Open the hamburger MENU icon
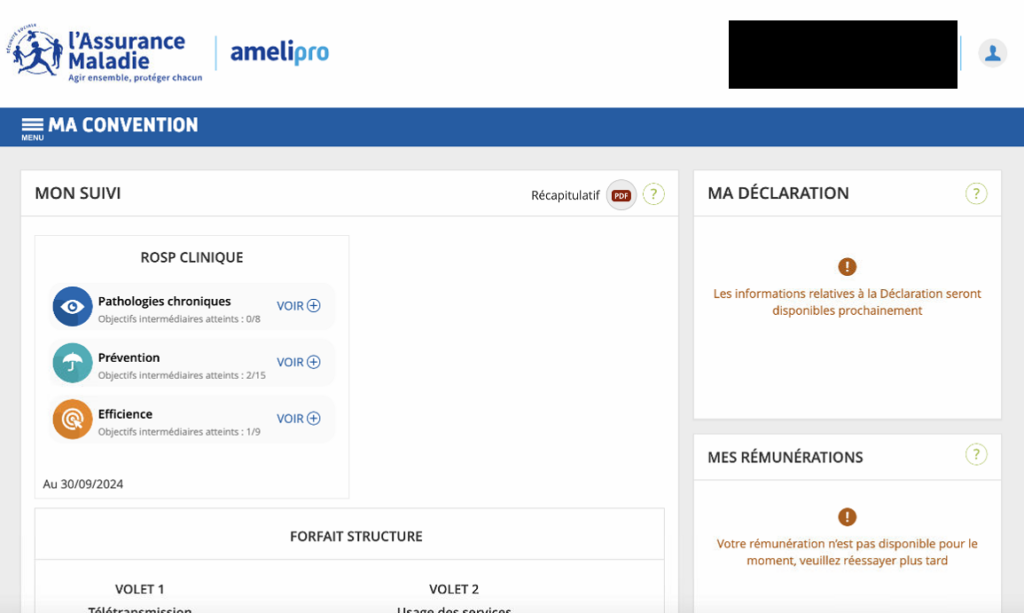The height and width of the screenshot is (613, 1024). (32, 129)
